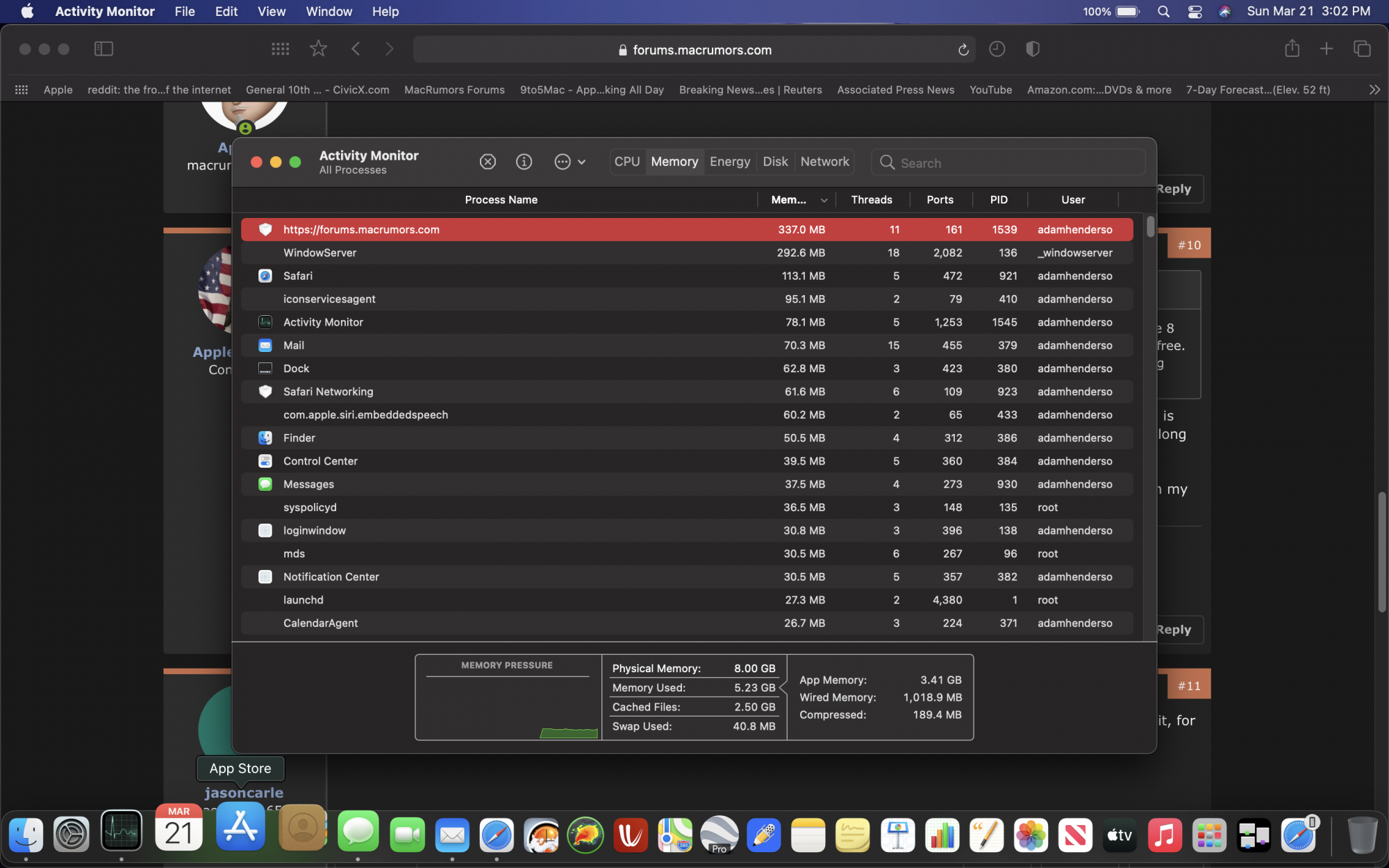The width and height of the screenshot is (1389, 868).
Task: Select the launchd process row
Action: tap(687, 600)
